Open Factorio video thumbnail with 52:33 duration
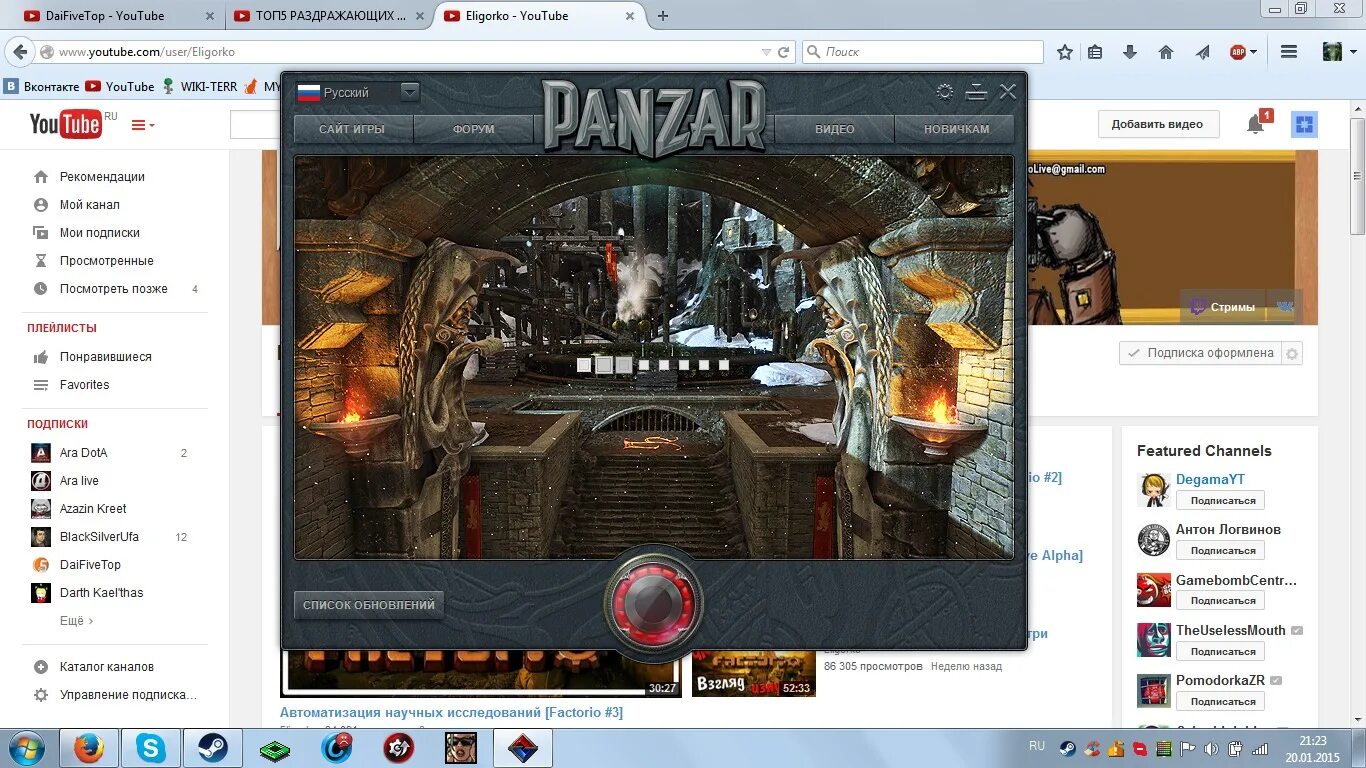The image size is (1366, 768). [754, 673]
